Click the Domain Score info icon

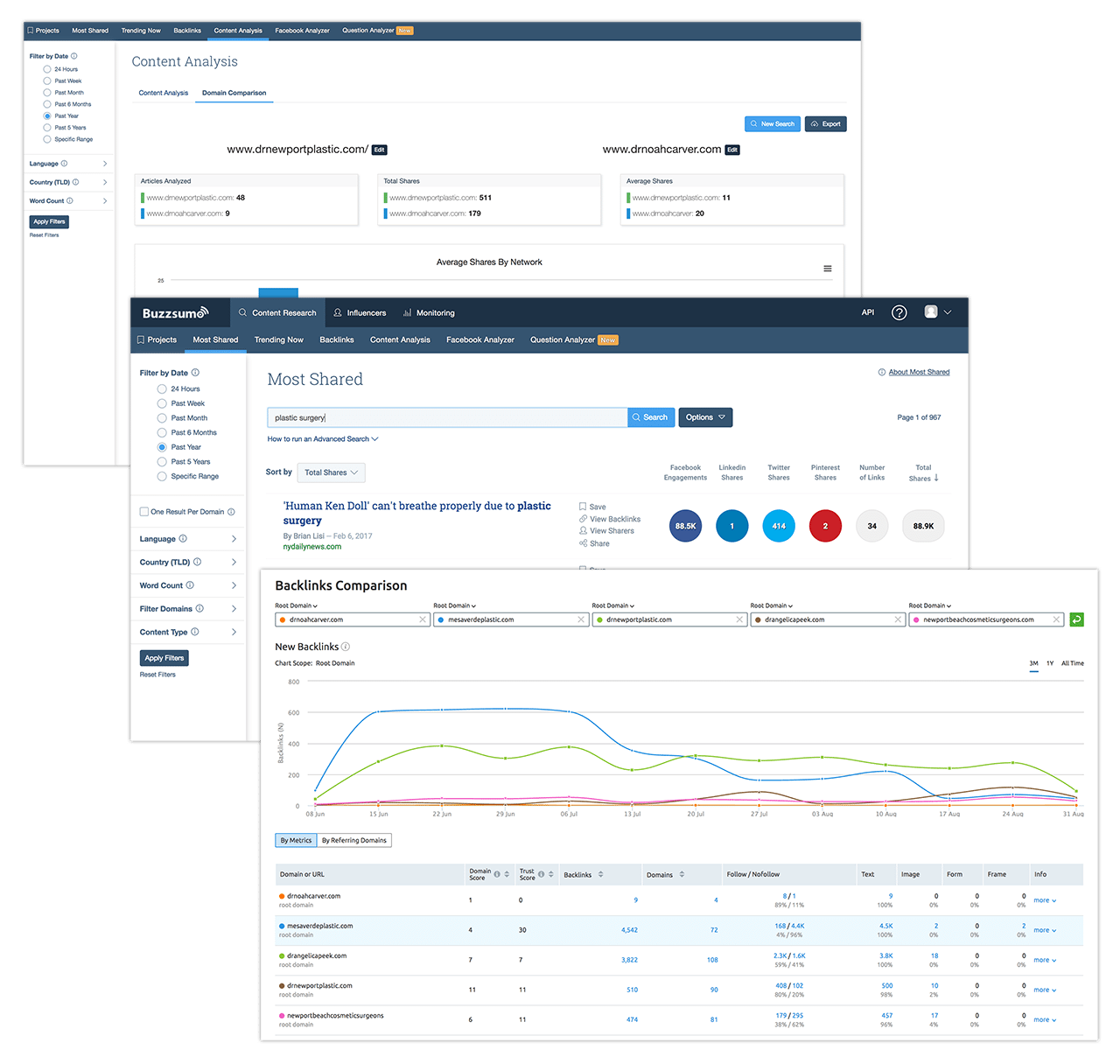click(x=497, y=874)
